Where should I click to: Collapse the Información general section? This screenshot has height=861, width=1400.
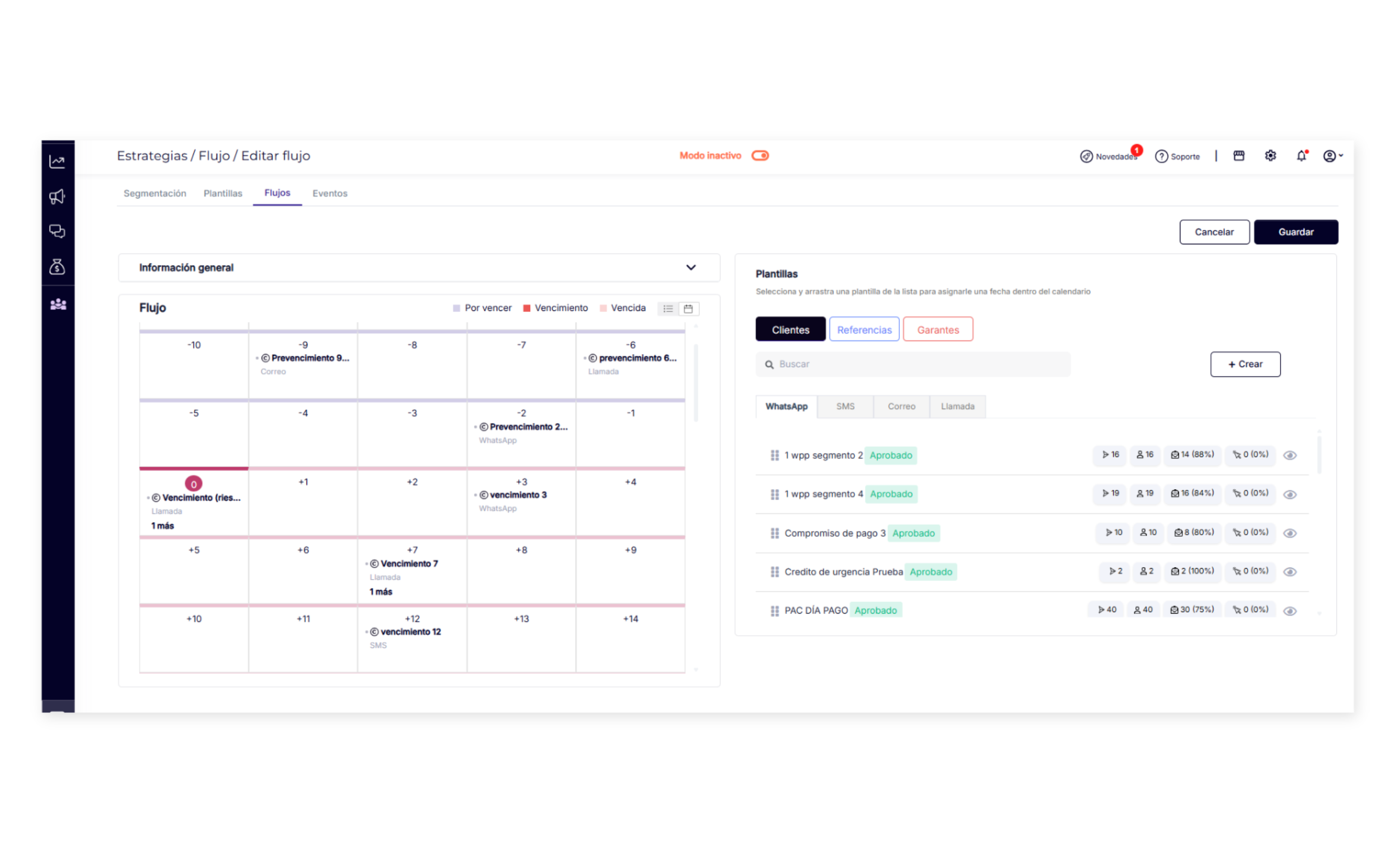click(691, 268)
